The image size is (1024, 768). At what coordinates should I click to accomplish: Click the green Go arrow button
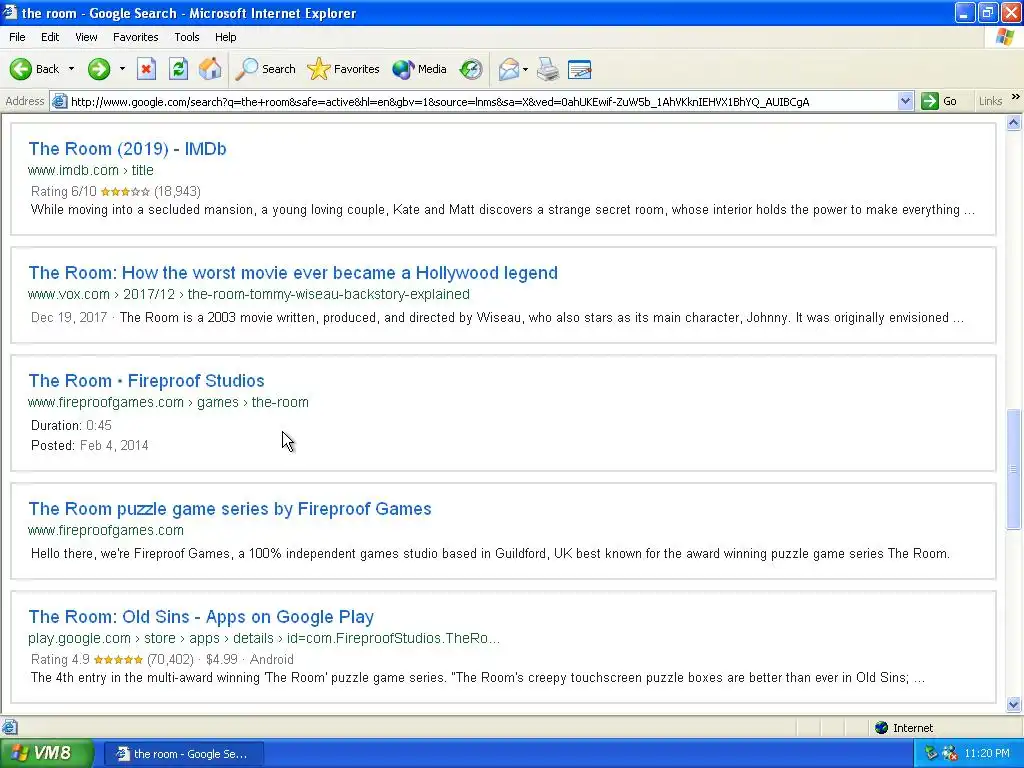(x=929, y=101)
